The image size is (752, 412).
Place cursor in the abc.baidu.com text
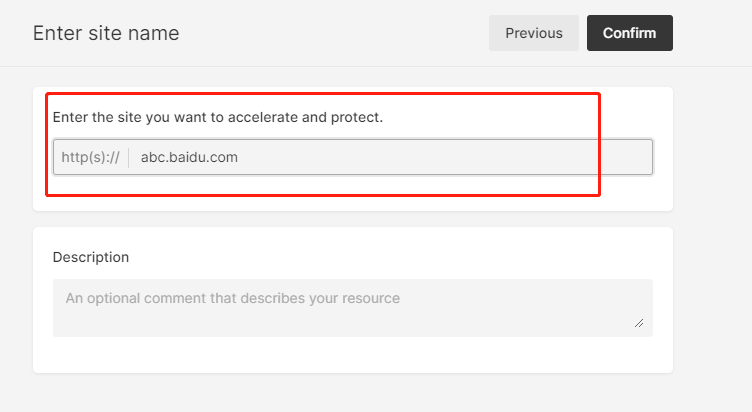[189, 157]
